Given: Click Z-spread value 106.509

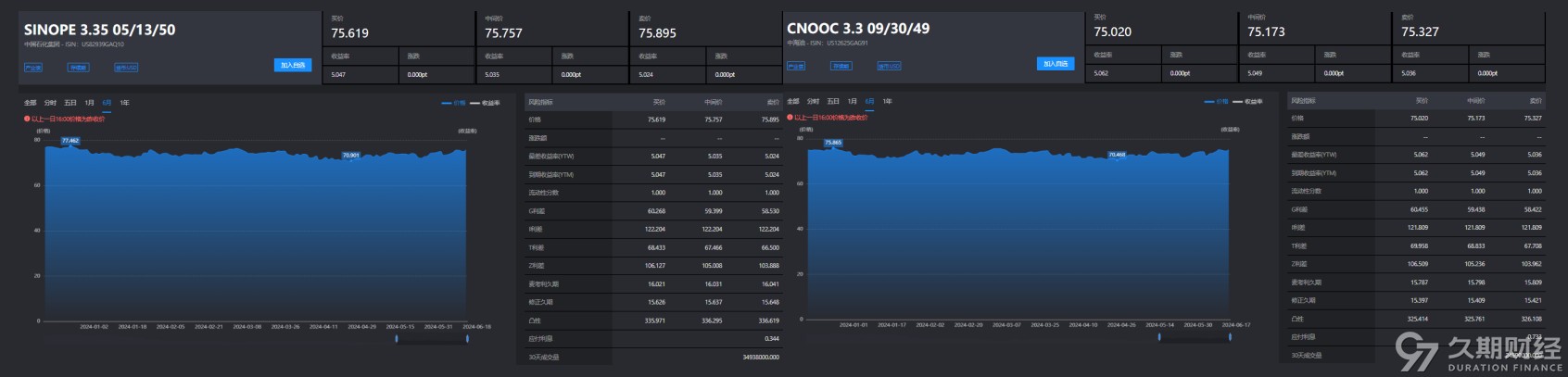Looking at the screenshot, I should (x=1418, y=264).
